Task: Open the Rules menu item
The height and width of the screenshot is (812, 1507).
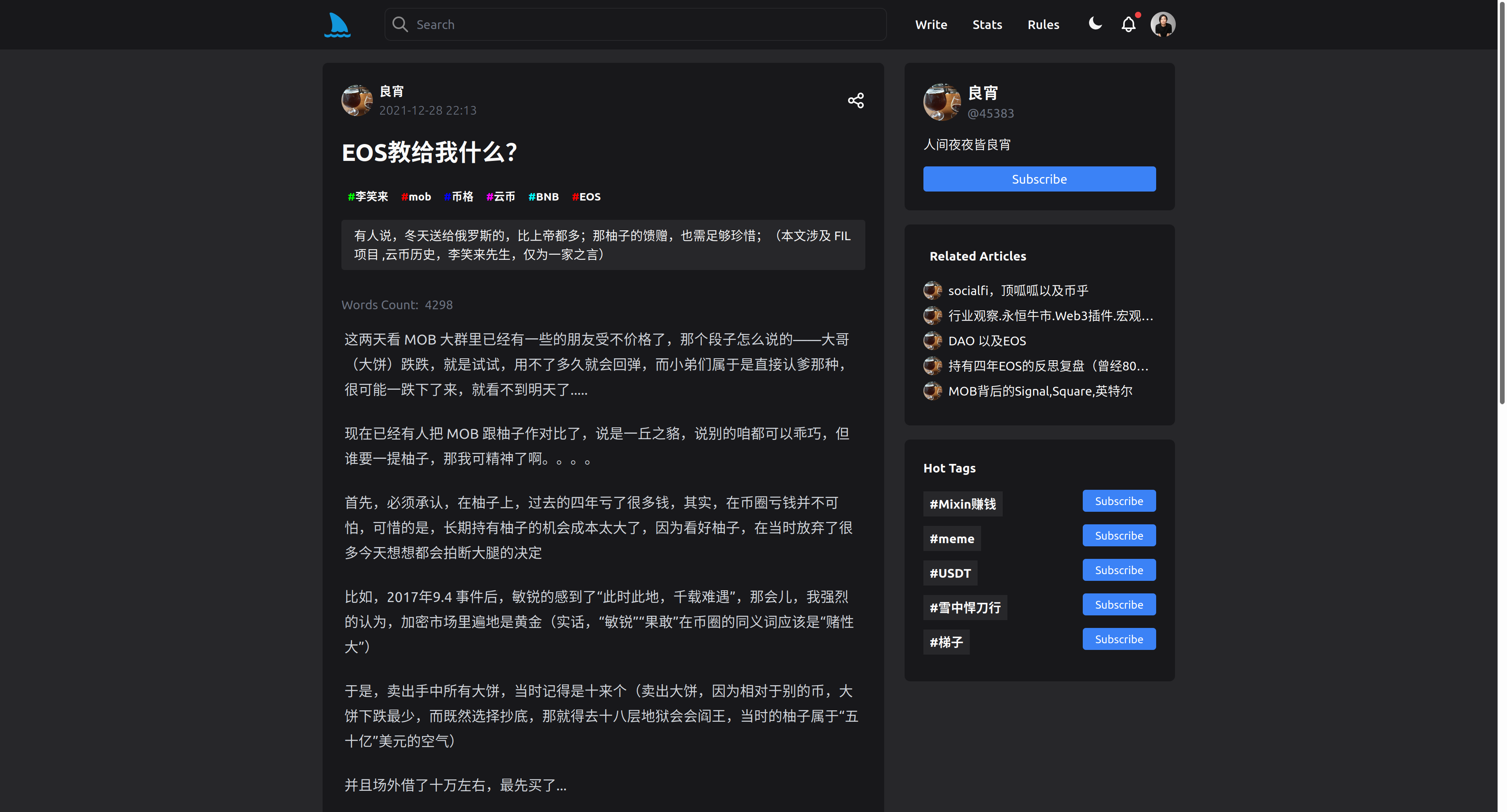Action: point(1043,25)
